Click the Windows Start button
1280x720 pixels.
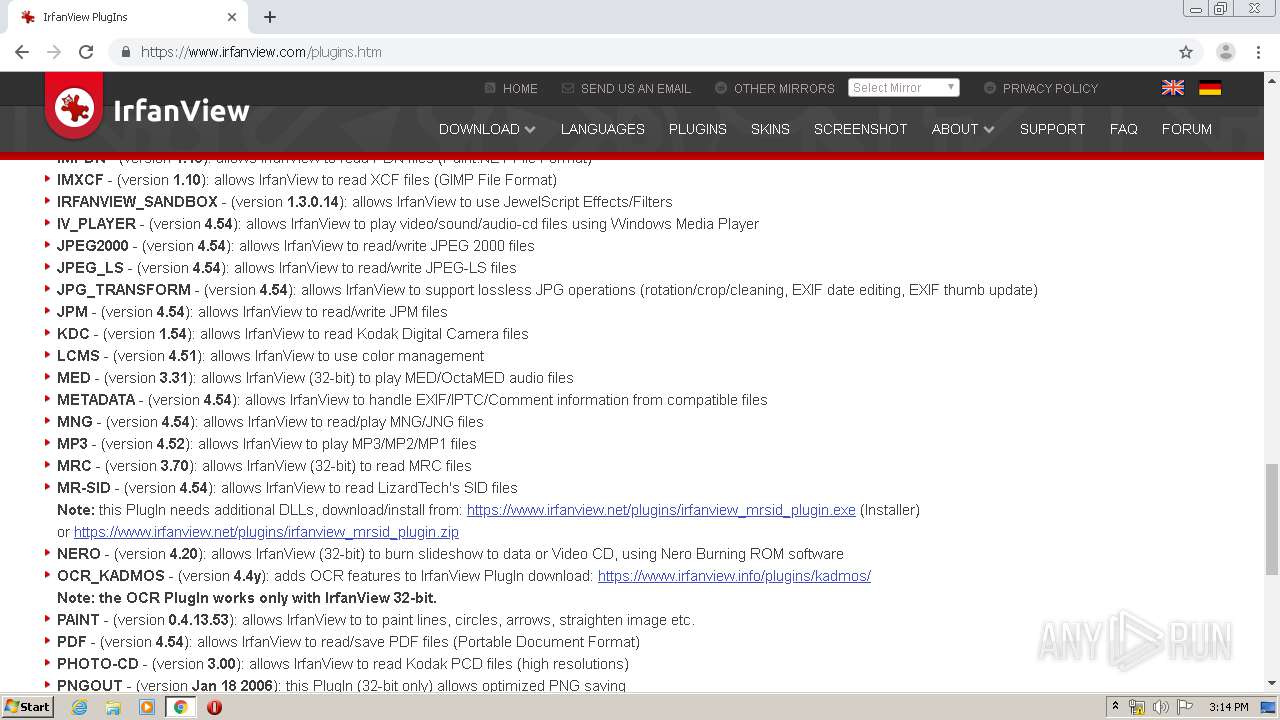(x=27, y=707)
